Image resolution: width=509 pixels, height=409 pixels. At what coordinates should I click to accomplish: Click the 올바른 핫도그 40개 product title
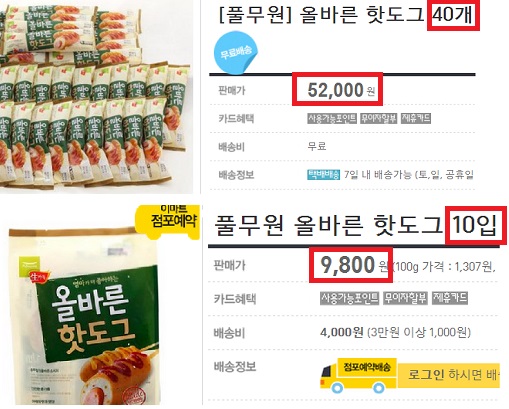347,15
